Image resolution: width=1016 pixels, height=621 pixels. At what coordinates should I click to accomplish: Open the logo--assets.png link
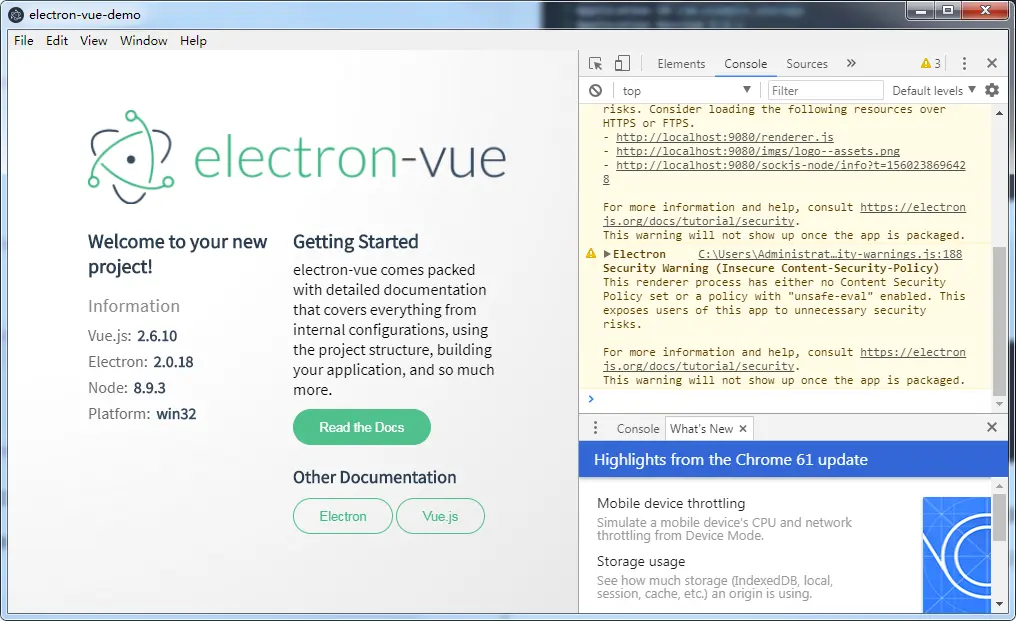coord(757,151)
